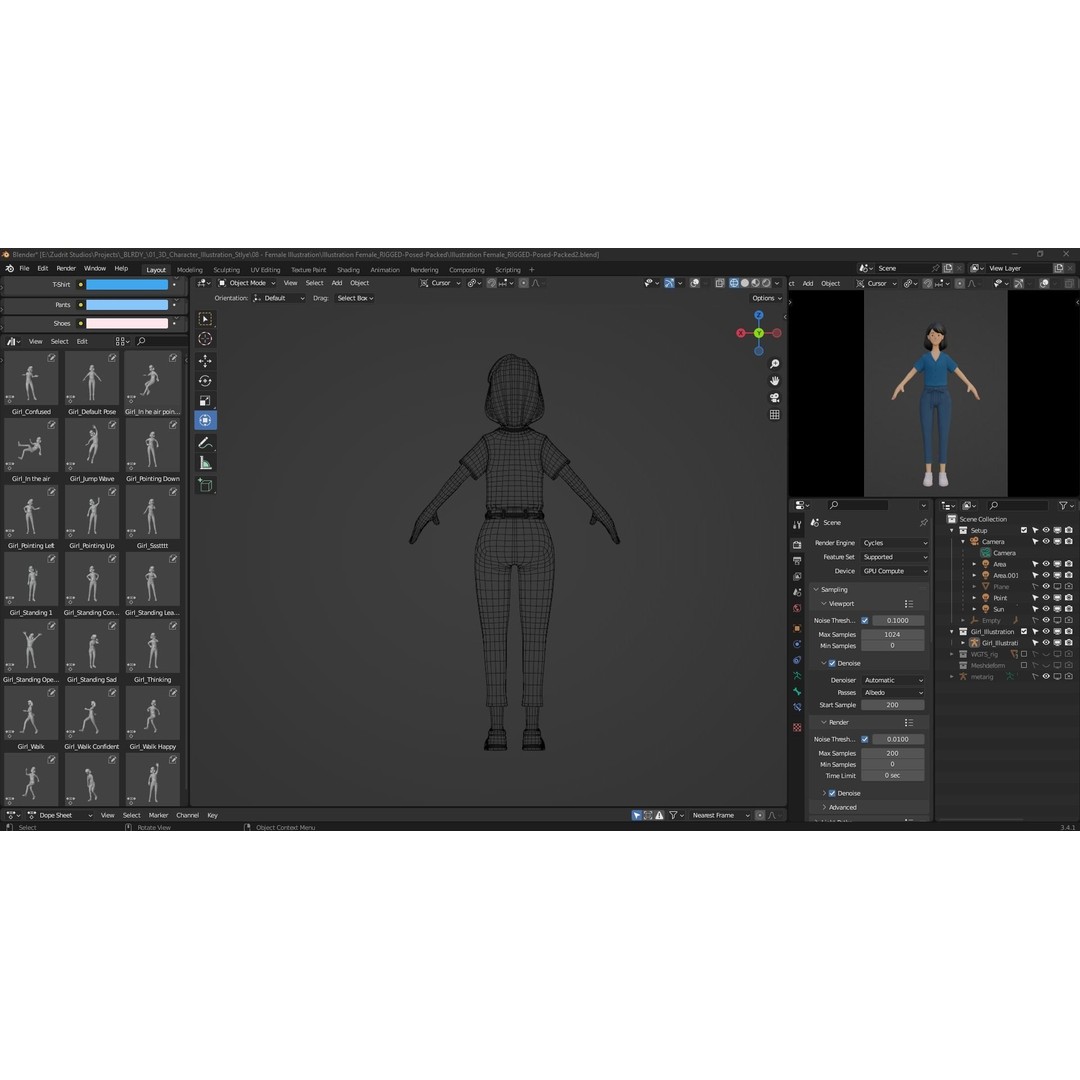Toggle Viewport Noise Threshold checkbox

[864, 621]
